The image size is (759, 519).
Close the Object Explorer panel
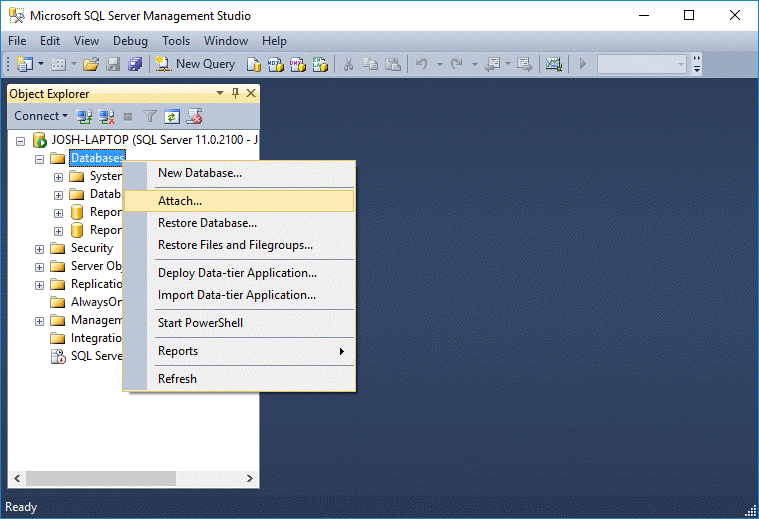click(x=251, y=93)
